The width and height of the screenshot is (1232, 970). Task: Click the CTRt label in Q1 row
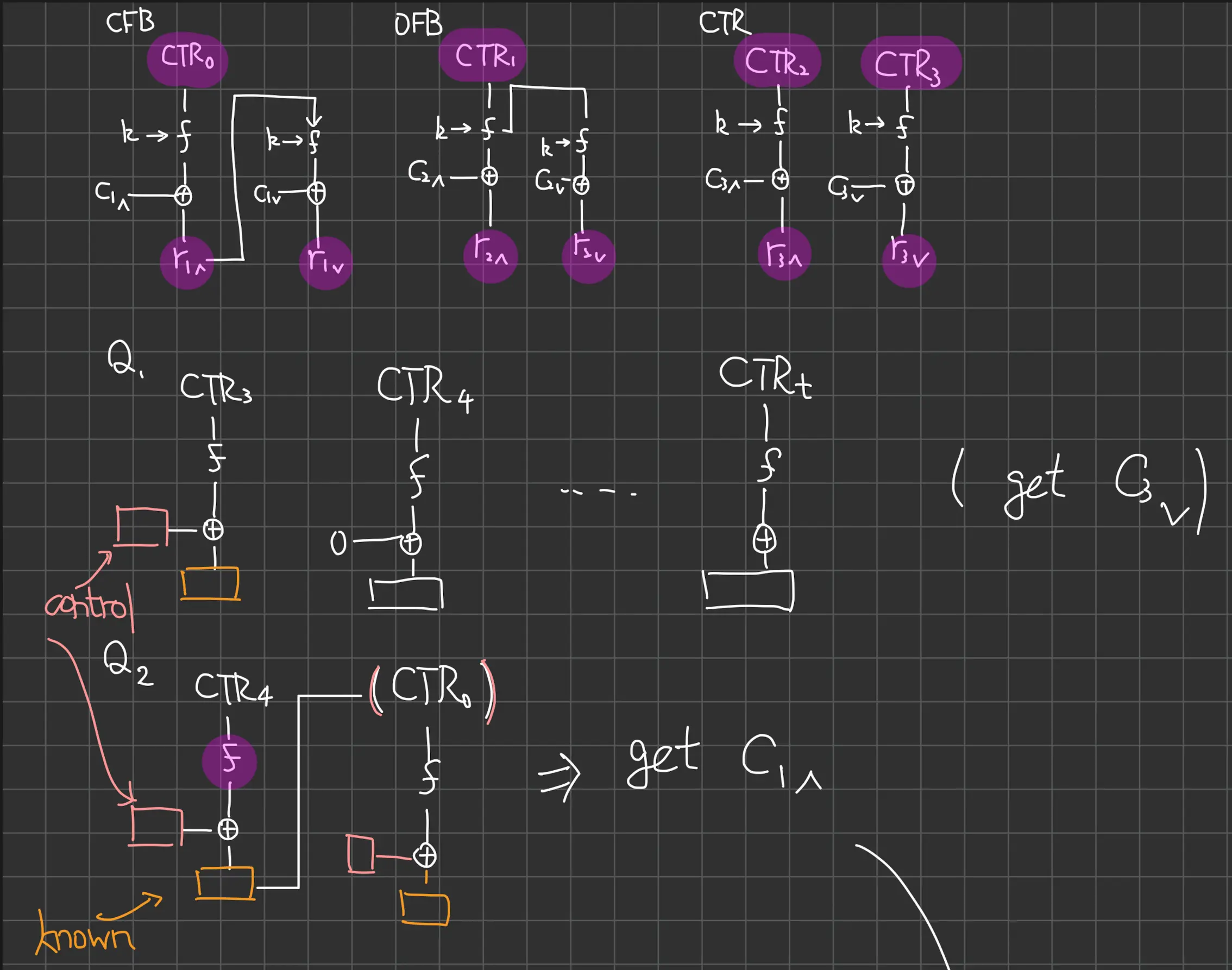click(x=764, y=376)
